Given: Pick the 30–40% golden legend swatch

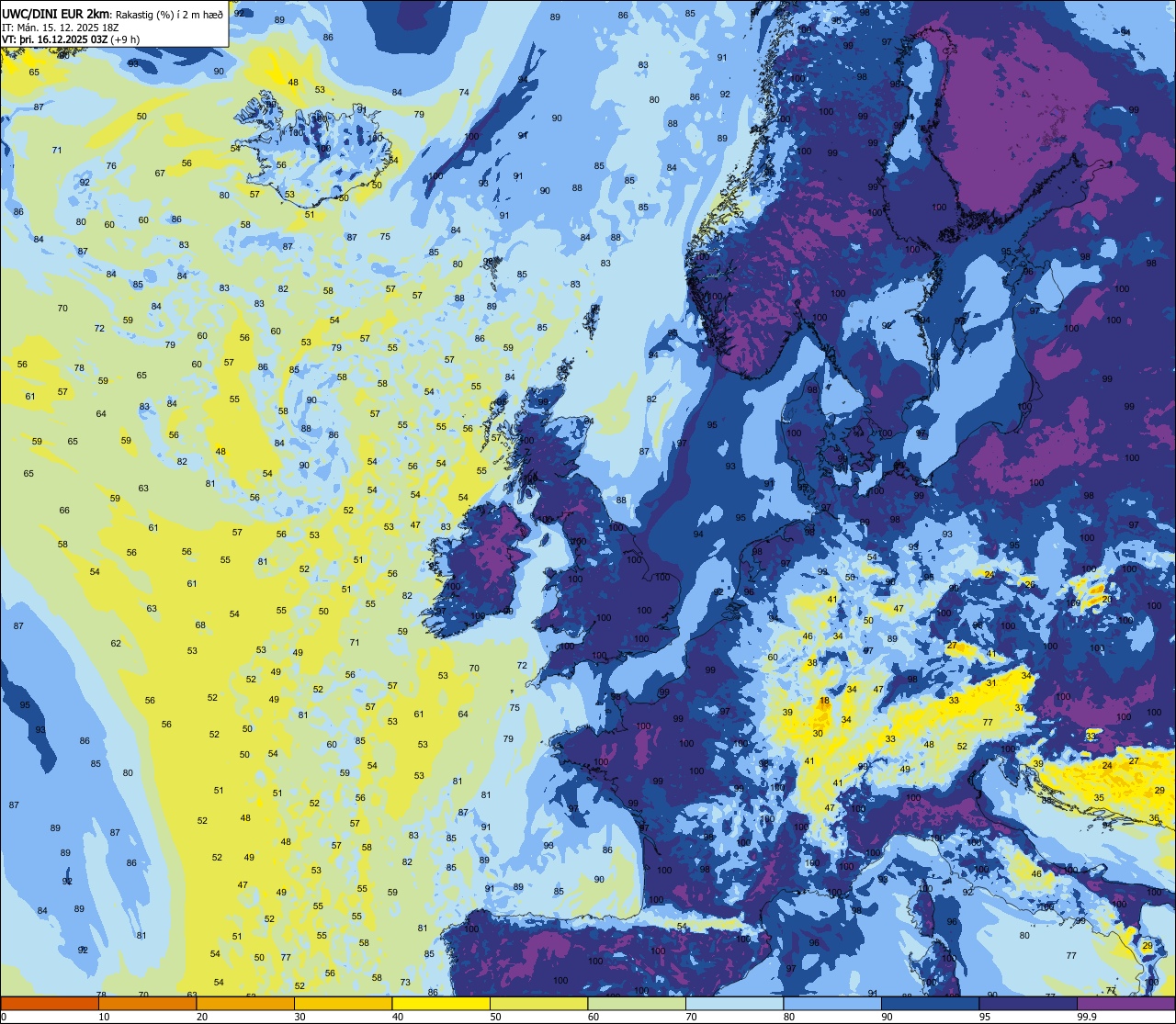Looking at the screenshot, I should pos(344,1004).
